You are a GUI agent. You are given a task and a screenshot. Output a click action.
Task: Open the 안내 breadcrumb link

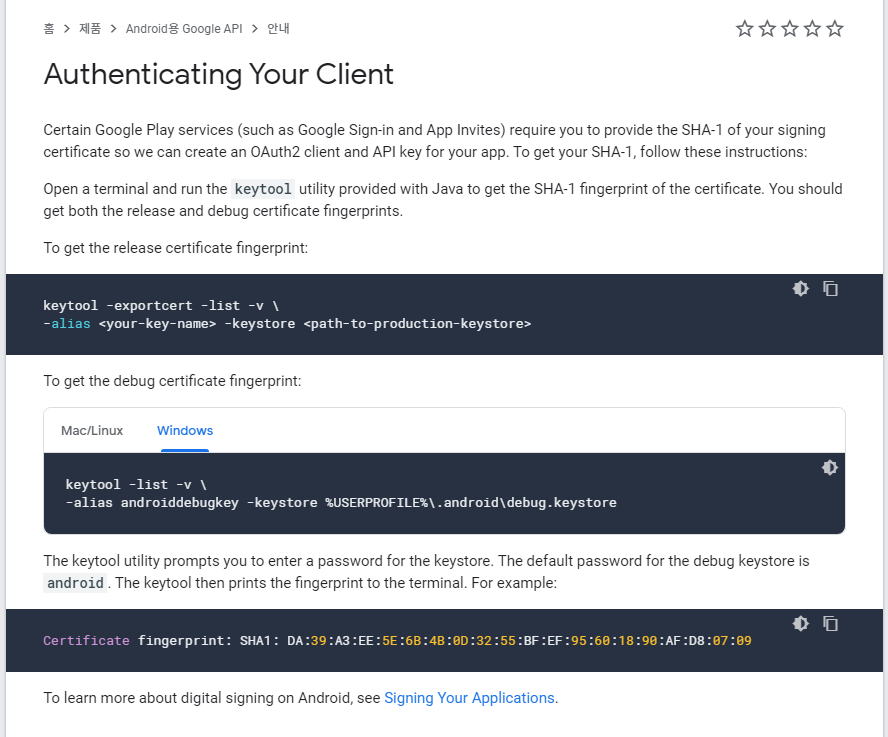point(278,28)
